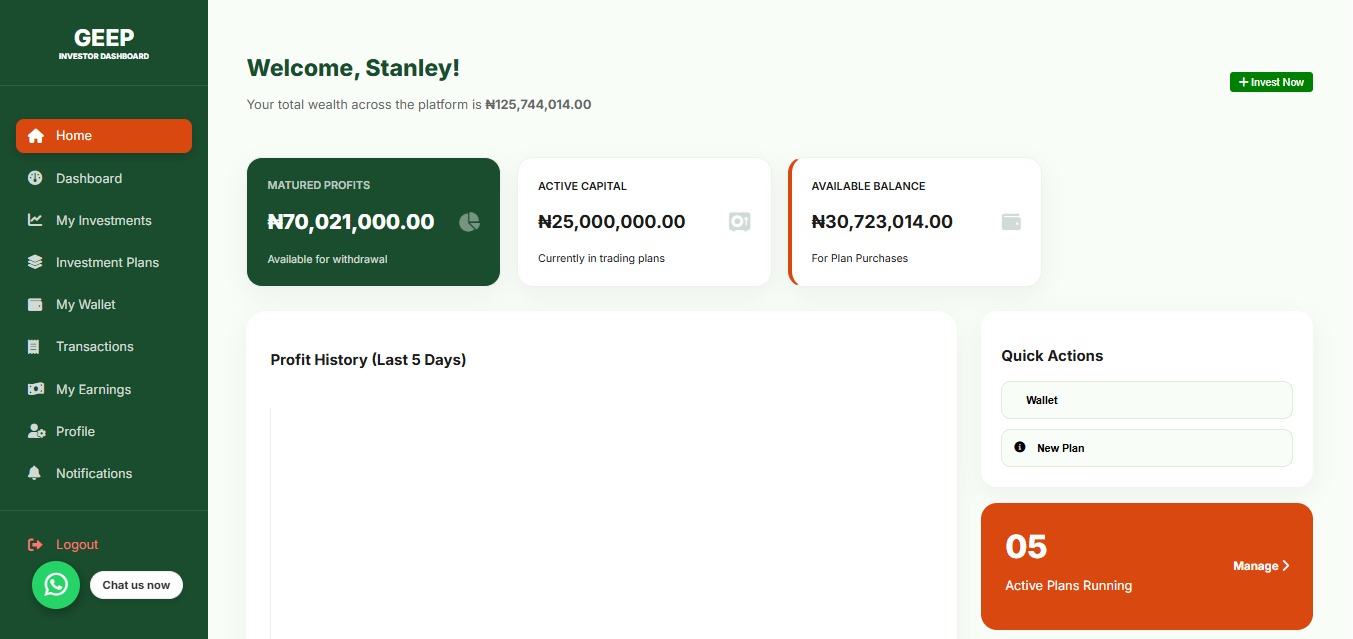Viewport: 1353px width, 639px height.
Task: Click the wallet icon on Available Balance
Action: click(x=1011, y=222)
